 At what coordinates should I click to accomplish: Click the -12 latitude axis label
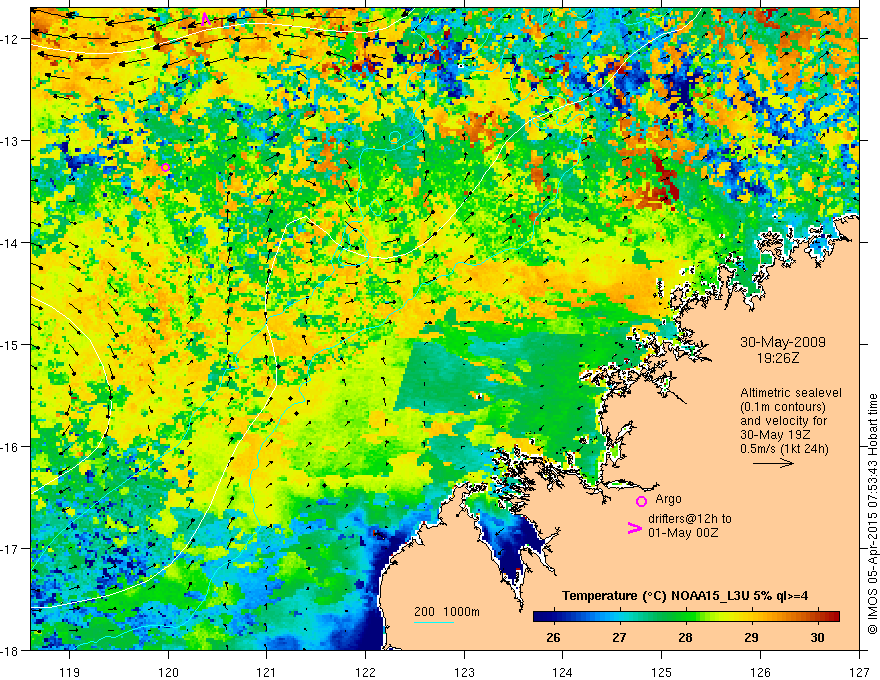11,39
